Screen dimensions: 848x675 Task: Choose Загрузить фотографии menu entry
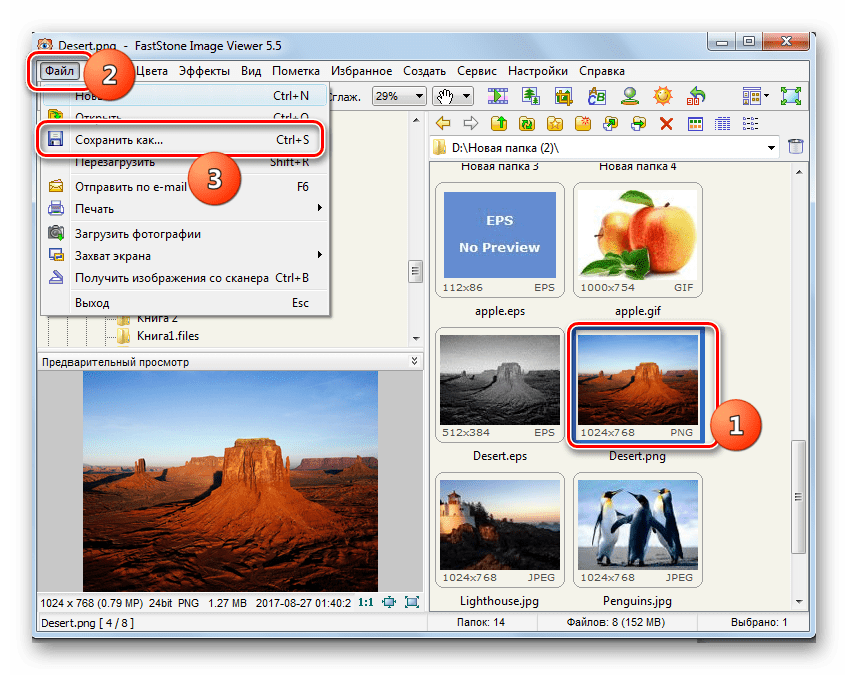(x=185, y=234)
